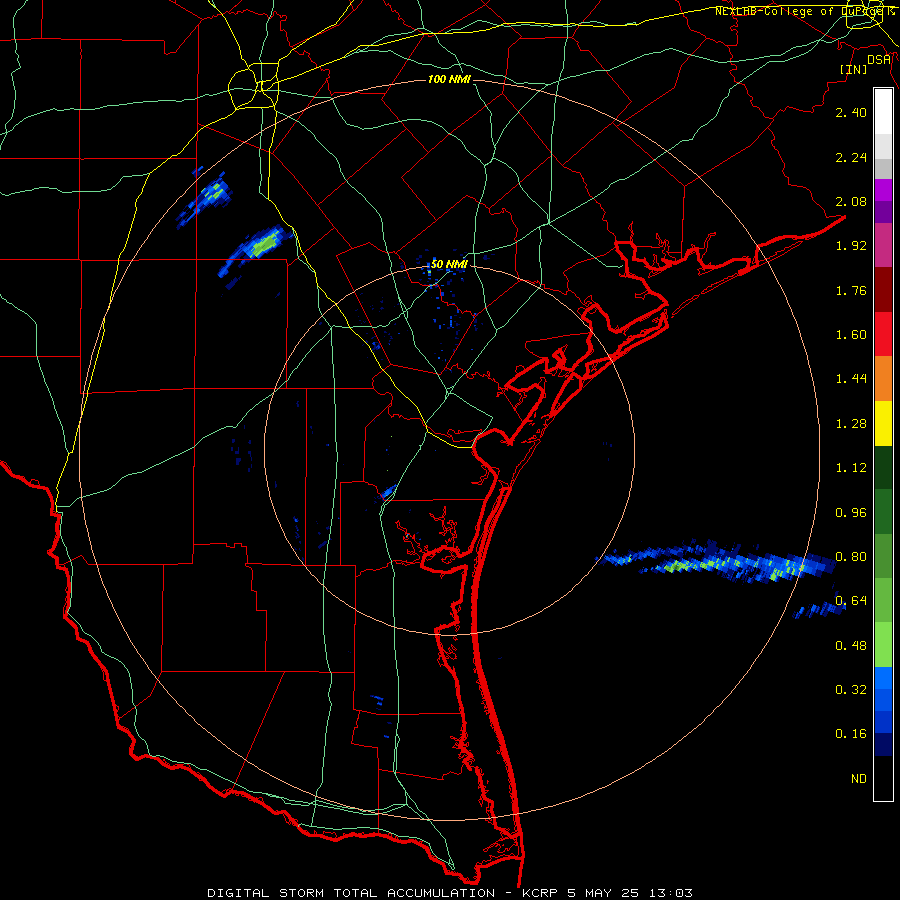Click the [IN] units label
Viewport: 900px width, 900px height.
pyautogui.click(x=854, y=69)
